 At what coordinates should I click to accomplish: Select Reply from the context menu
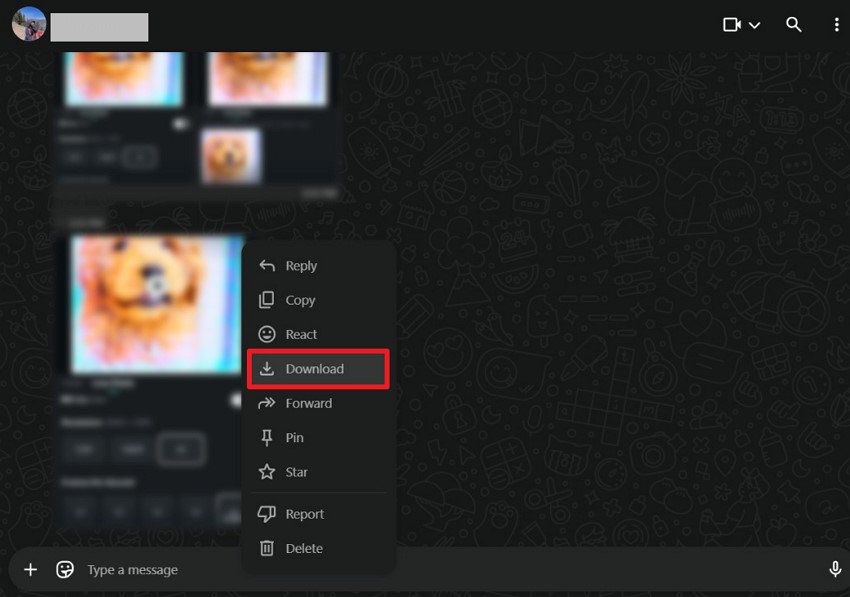[300, 266]
